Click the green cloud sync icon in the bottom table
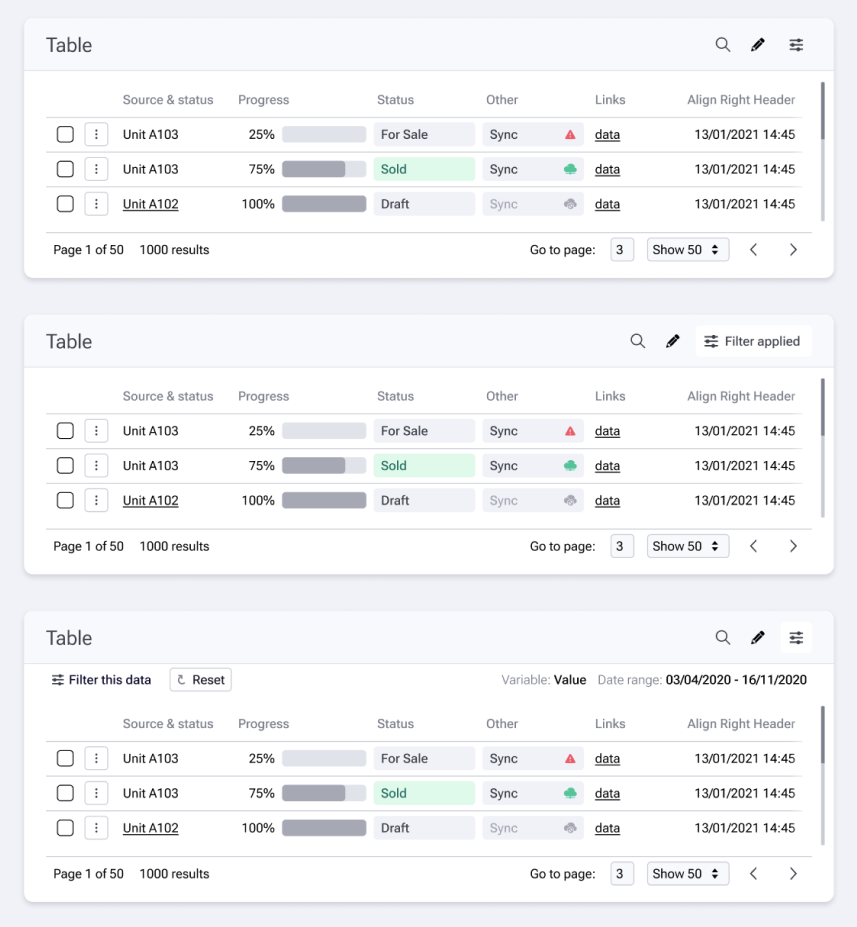The height and width of the screenshot is (927, 857). click(570, 793)
